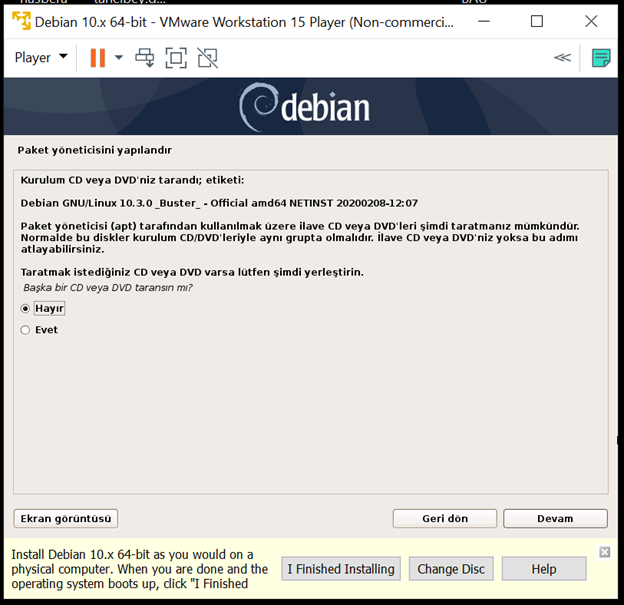Open the Player menu
This screenshot has width=624, height=605.
click(x=41, y=58)
